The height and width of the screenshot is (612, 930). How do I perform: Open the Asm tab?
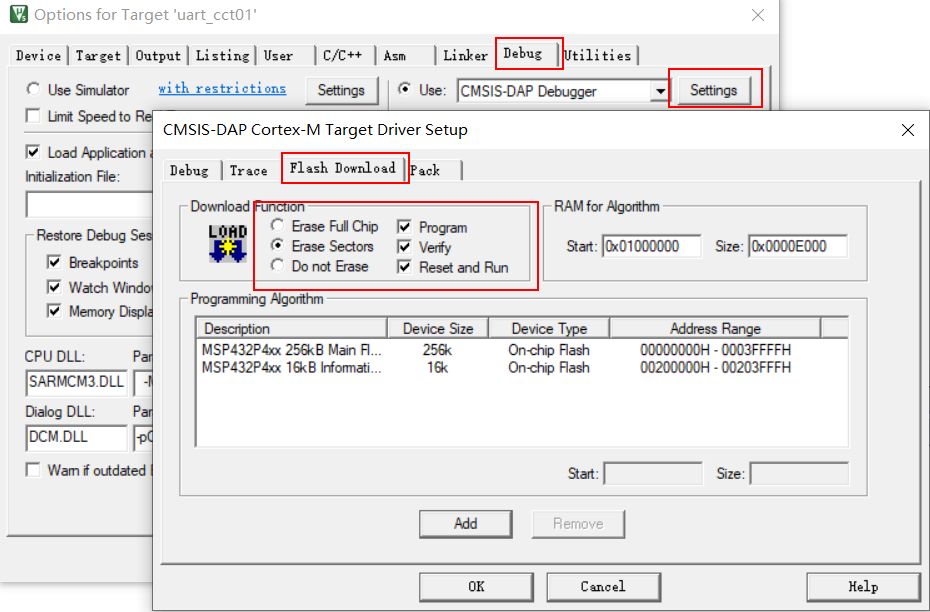pyautogui.click(x=406, y=56)
